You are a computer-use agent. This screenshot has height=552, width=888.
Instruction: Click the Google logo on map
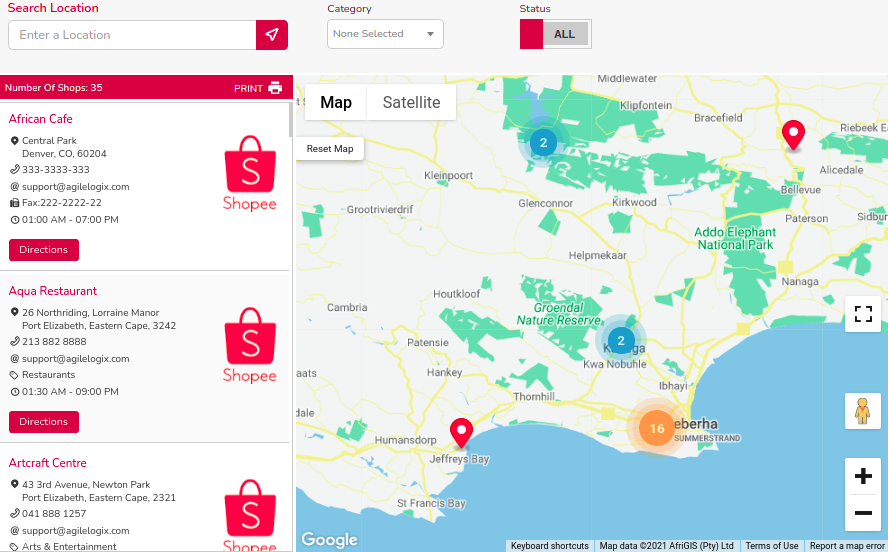pos(329,540)
